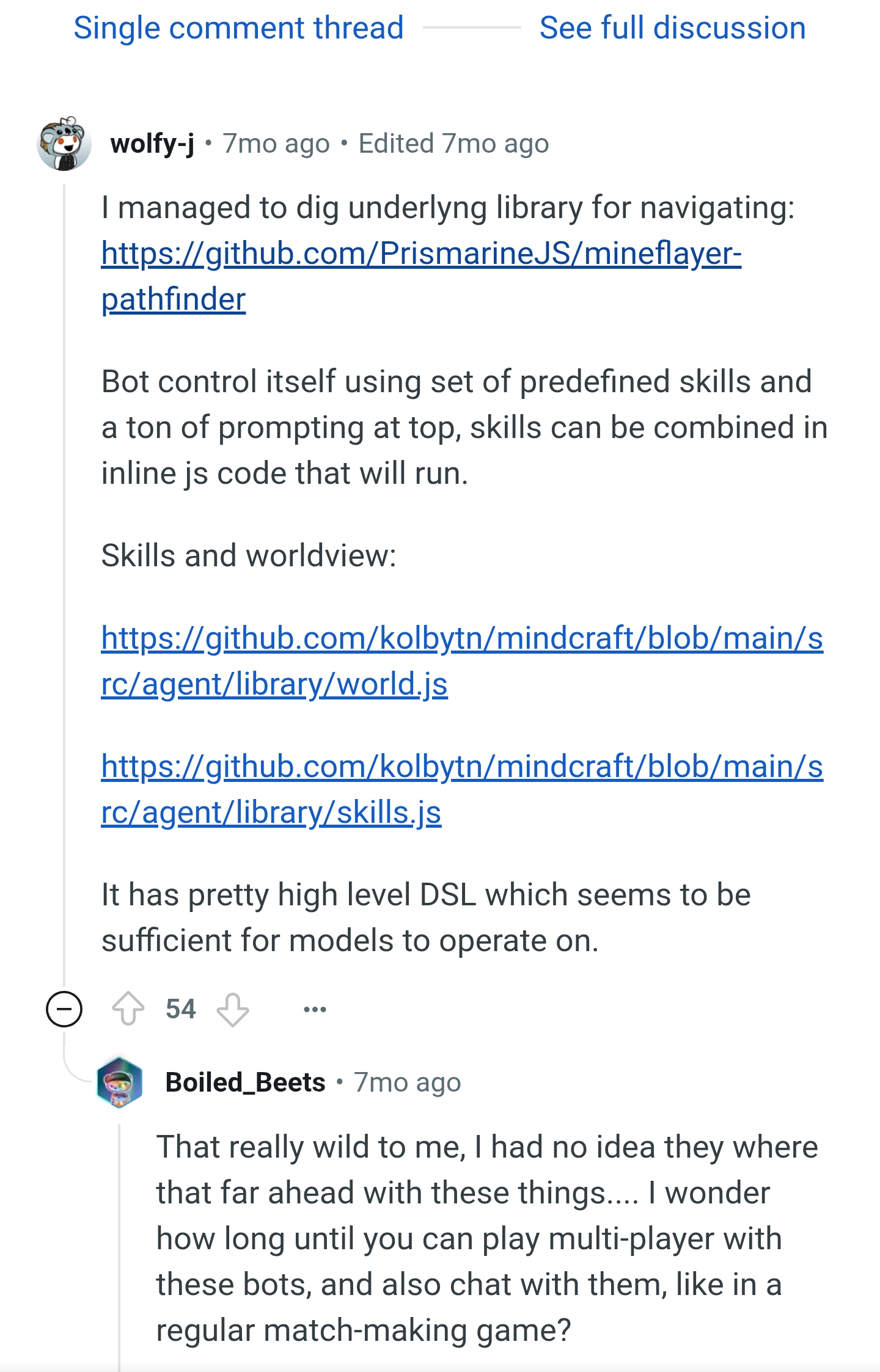This screenshot has height=1372, width=880.
Task: Click the 'Edited 7mo ago' timestamp
Action: (x=453, y=144)
